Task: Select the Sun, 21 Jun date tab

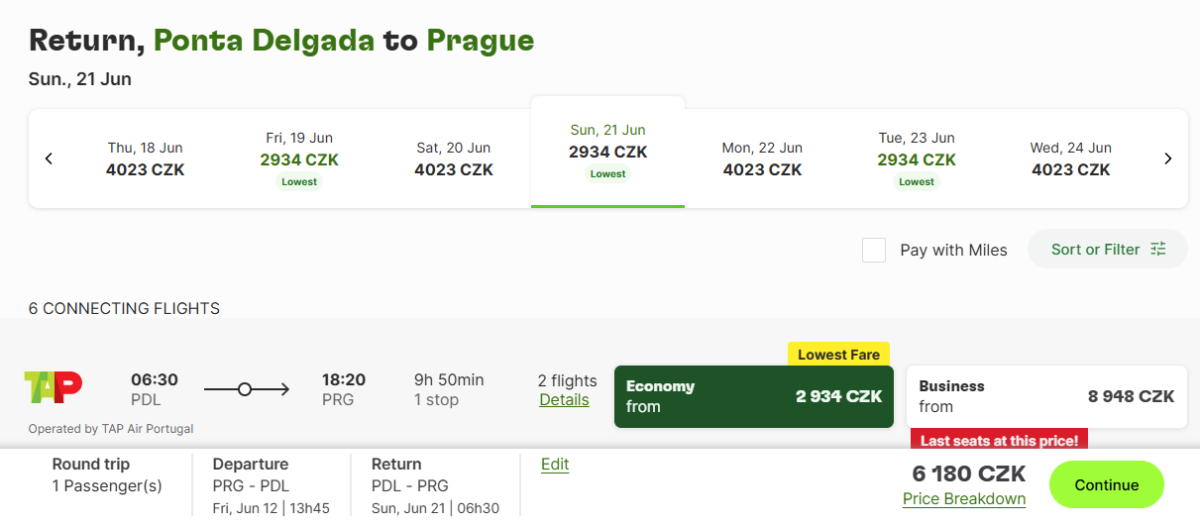Action: (x=608, y=152)
